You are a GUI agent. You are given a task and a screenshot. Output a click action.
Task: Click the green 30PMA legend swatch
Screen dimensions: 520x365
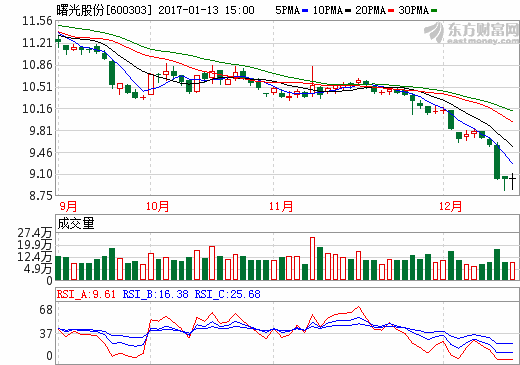[x=434, y=11]
